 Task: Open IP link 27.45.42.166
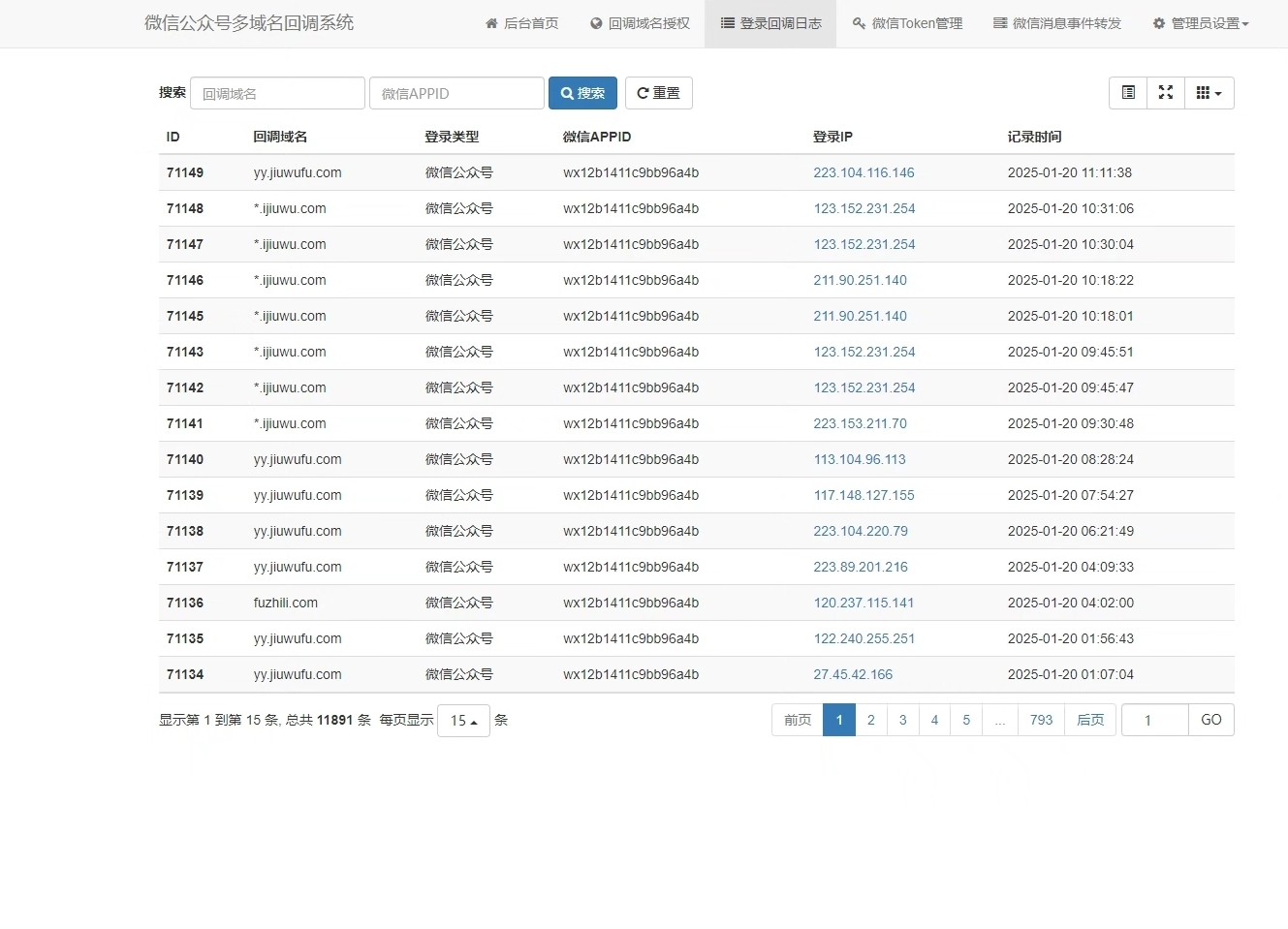click(853, 674)
